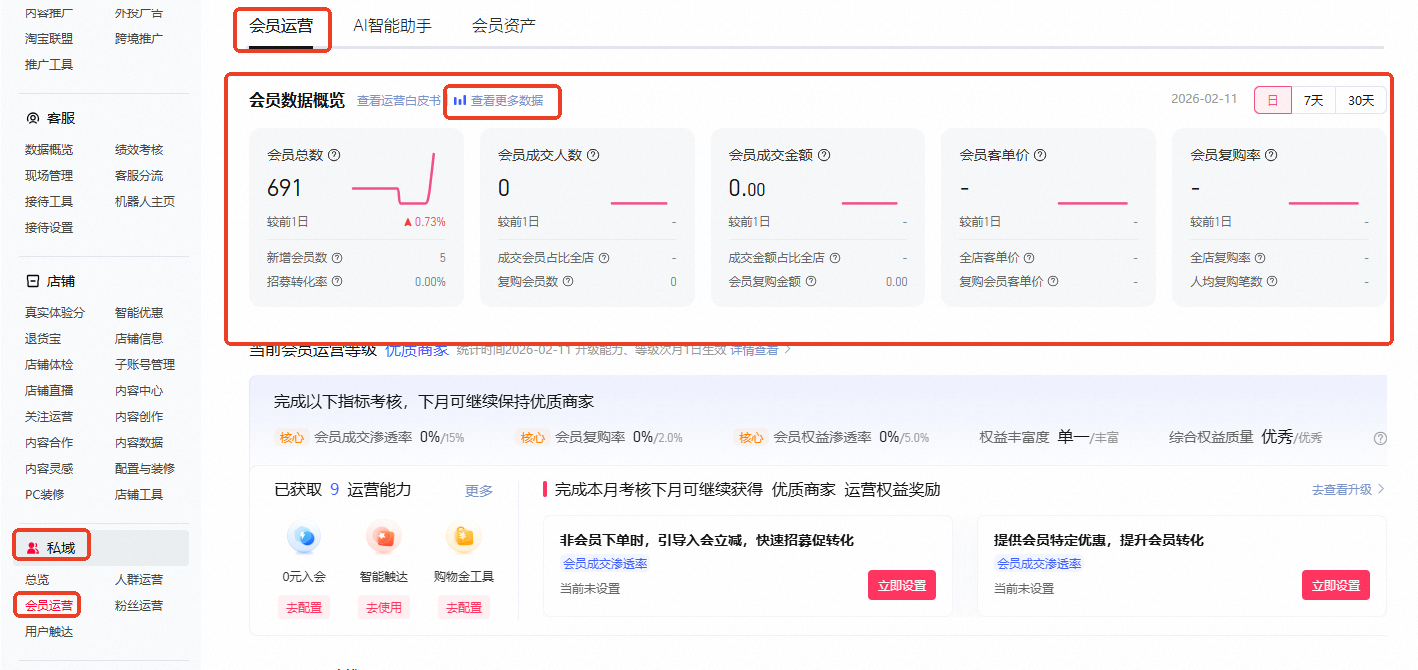Screen dimensions: 1418x670
Task: Open the 查看运营白皮书 link
Action: click(399, 101)
